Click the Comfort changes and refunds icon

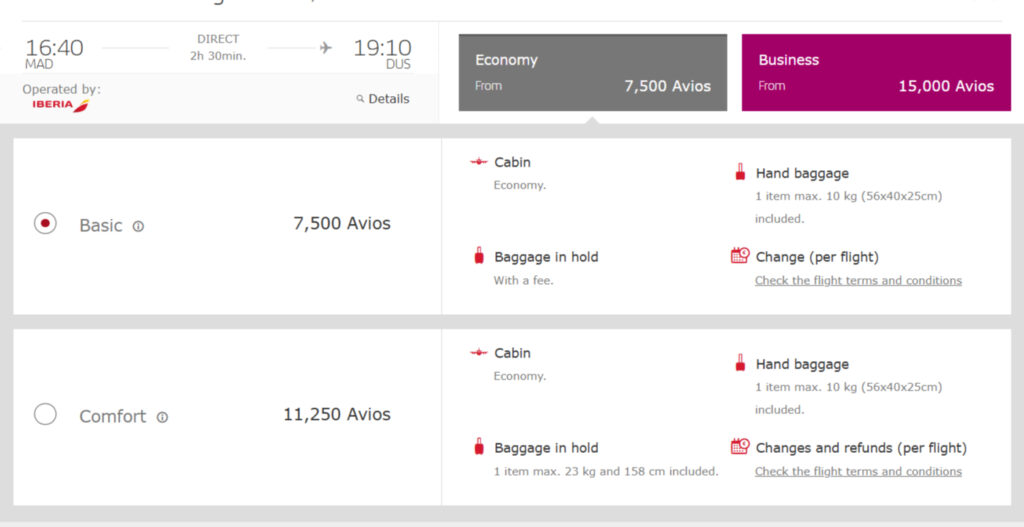click(740, 447)
